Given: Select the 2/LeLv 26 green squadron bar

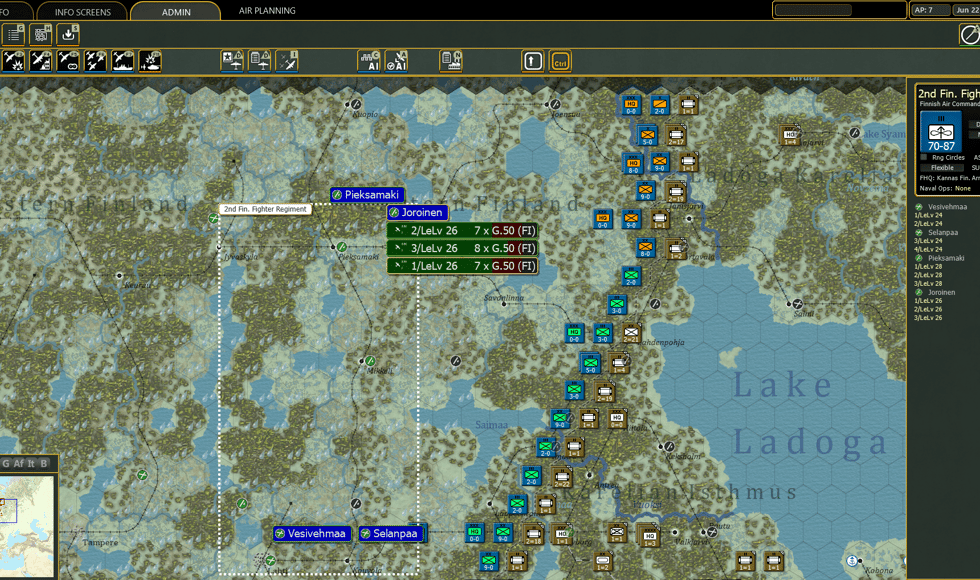Looking at the screenshot, I should (x=462, y=231).
